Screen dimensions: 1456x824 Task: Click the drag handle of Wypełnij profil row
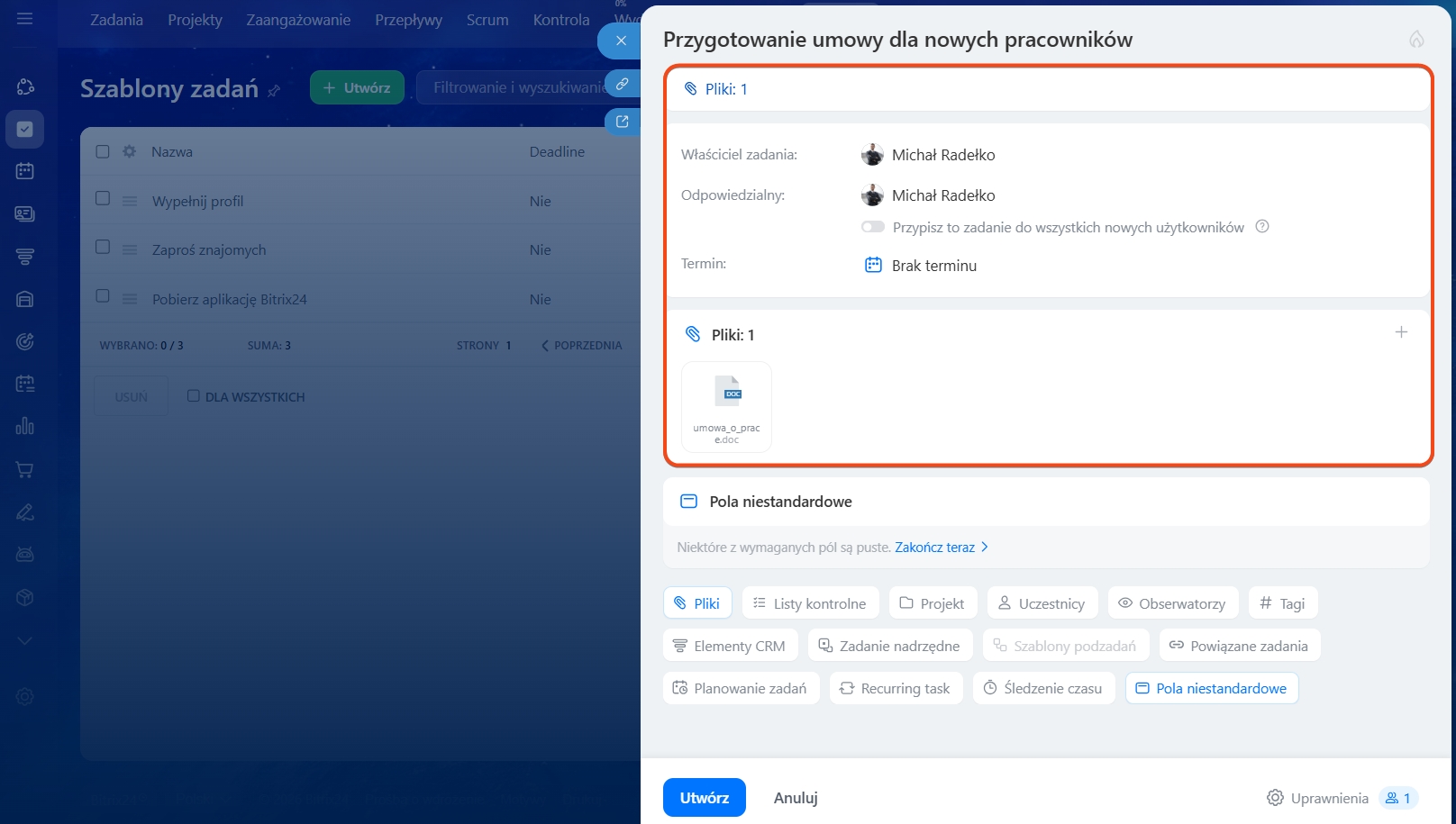pyautogui.click(x=130, y=201)
